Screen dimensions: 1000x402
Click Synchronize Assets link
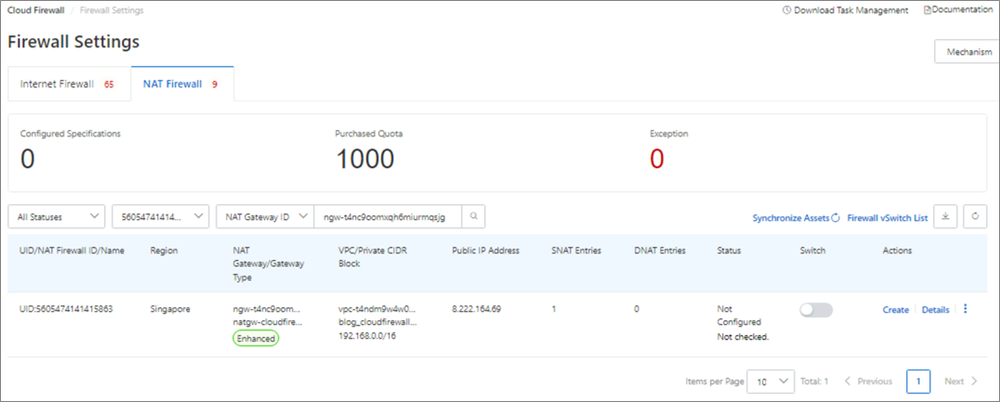click(791, 218)
